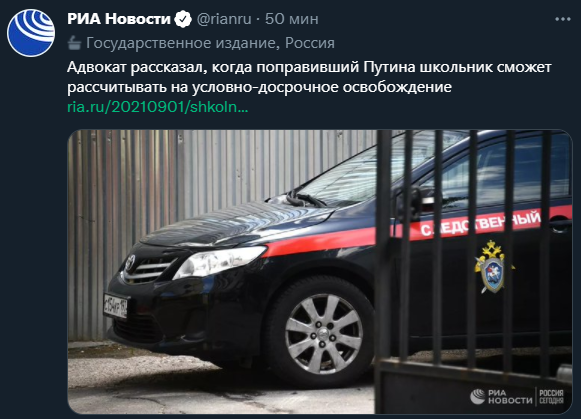
Task: Open RIA Novosti round profile avatar
Action: pyautogui.click(x=31, y=33)
